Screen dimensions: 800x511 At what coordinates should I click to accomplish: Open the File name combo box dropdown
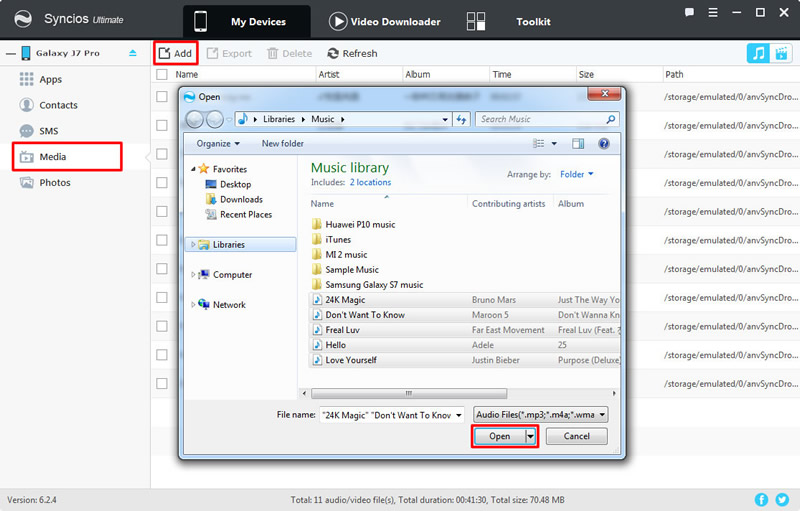pos(459,415)
